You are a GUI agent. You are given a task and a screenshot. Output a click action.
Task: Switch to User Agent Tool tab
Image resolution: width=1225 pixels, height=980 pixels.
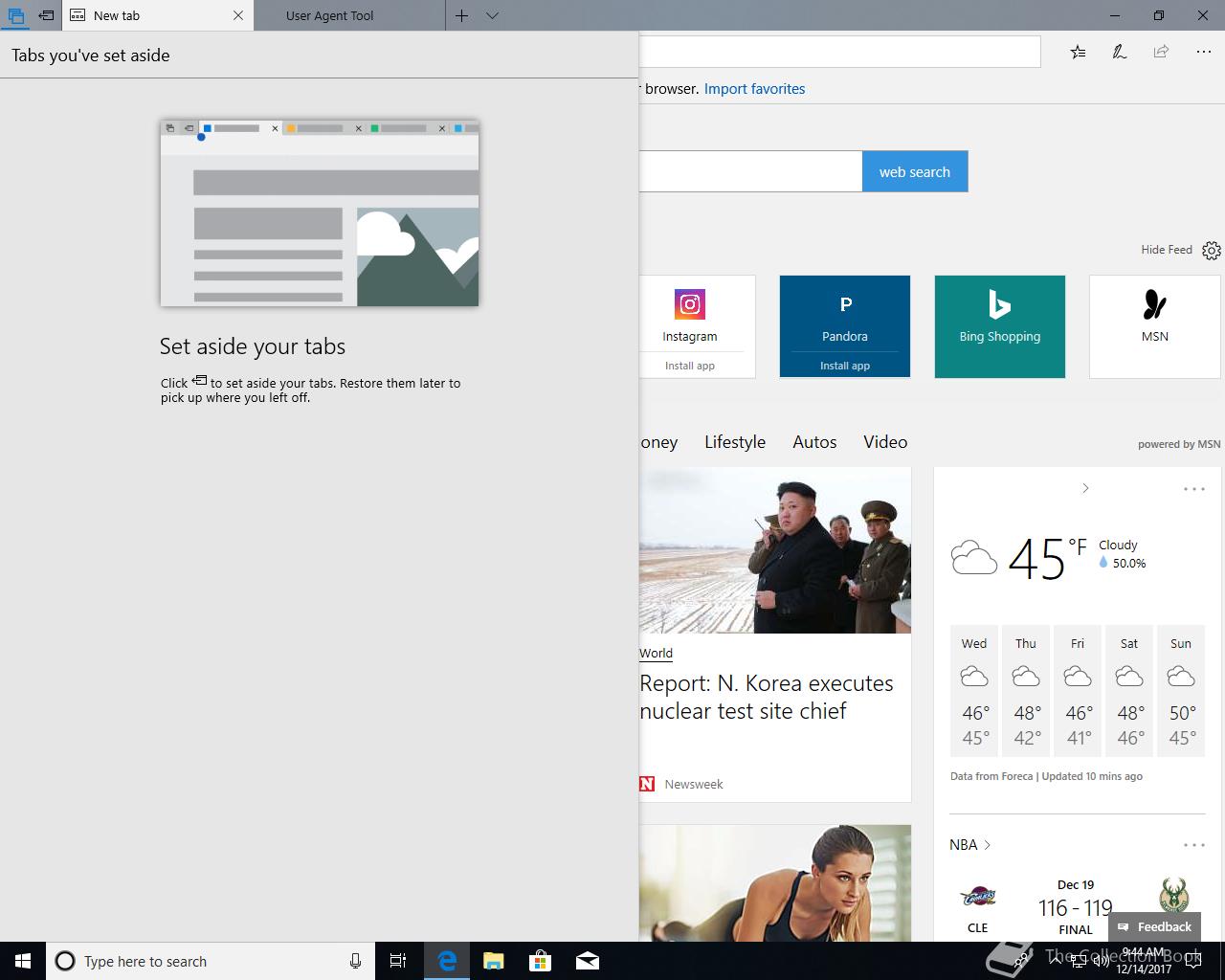pos(349,15)
